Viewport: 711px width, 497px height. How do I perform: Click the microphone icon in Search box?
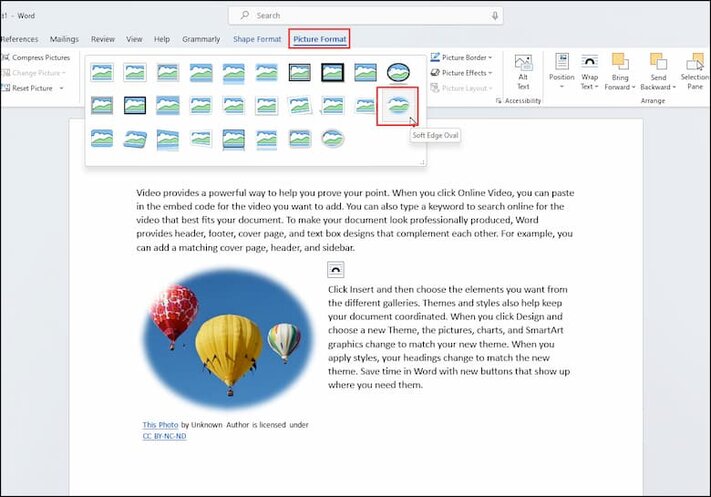[495, 15]
